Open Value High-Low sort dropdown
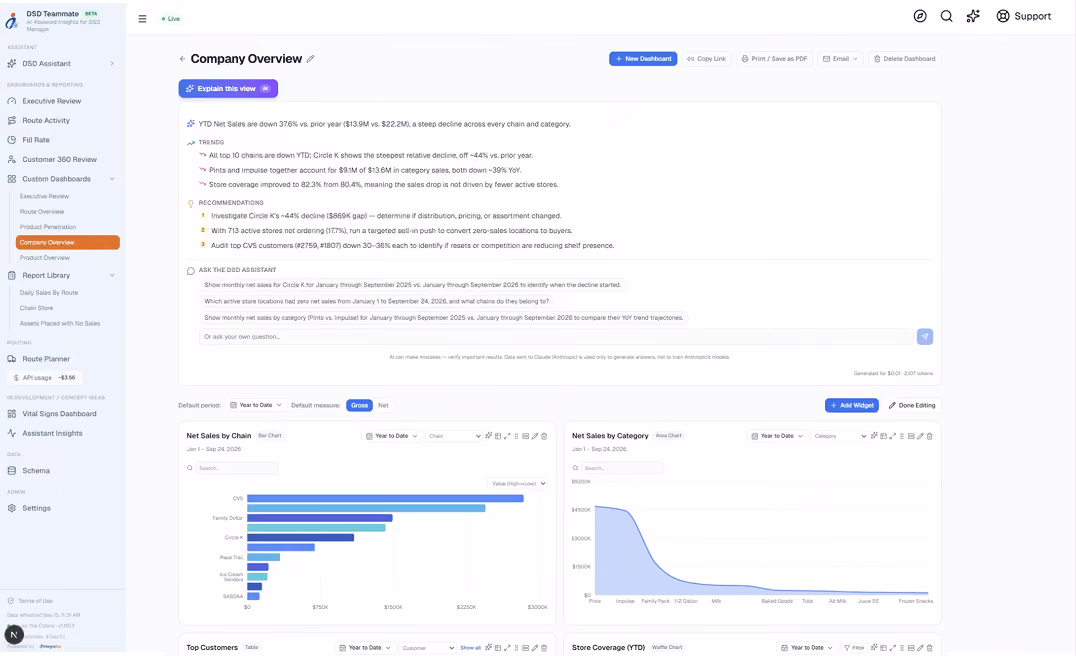 [x=517, y=484]
